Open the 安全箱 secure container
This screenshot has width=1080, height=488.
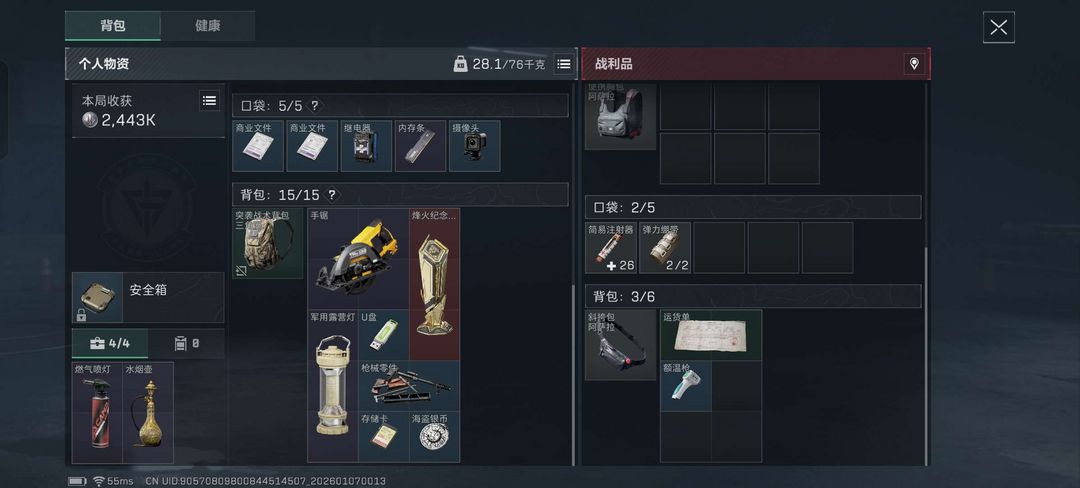pyautogui.click(x=148, y=297)
